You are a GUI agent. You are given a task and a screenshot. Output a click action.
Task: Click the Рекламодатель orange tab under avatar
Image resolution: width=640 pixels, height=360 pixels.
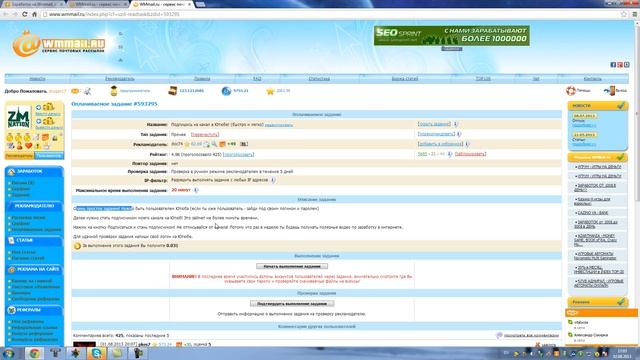pyautogui.click(x=19, y=156)
